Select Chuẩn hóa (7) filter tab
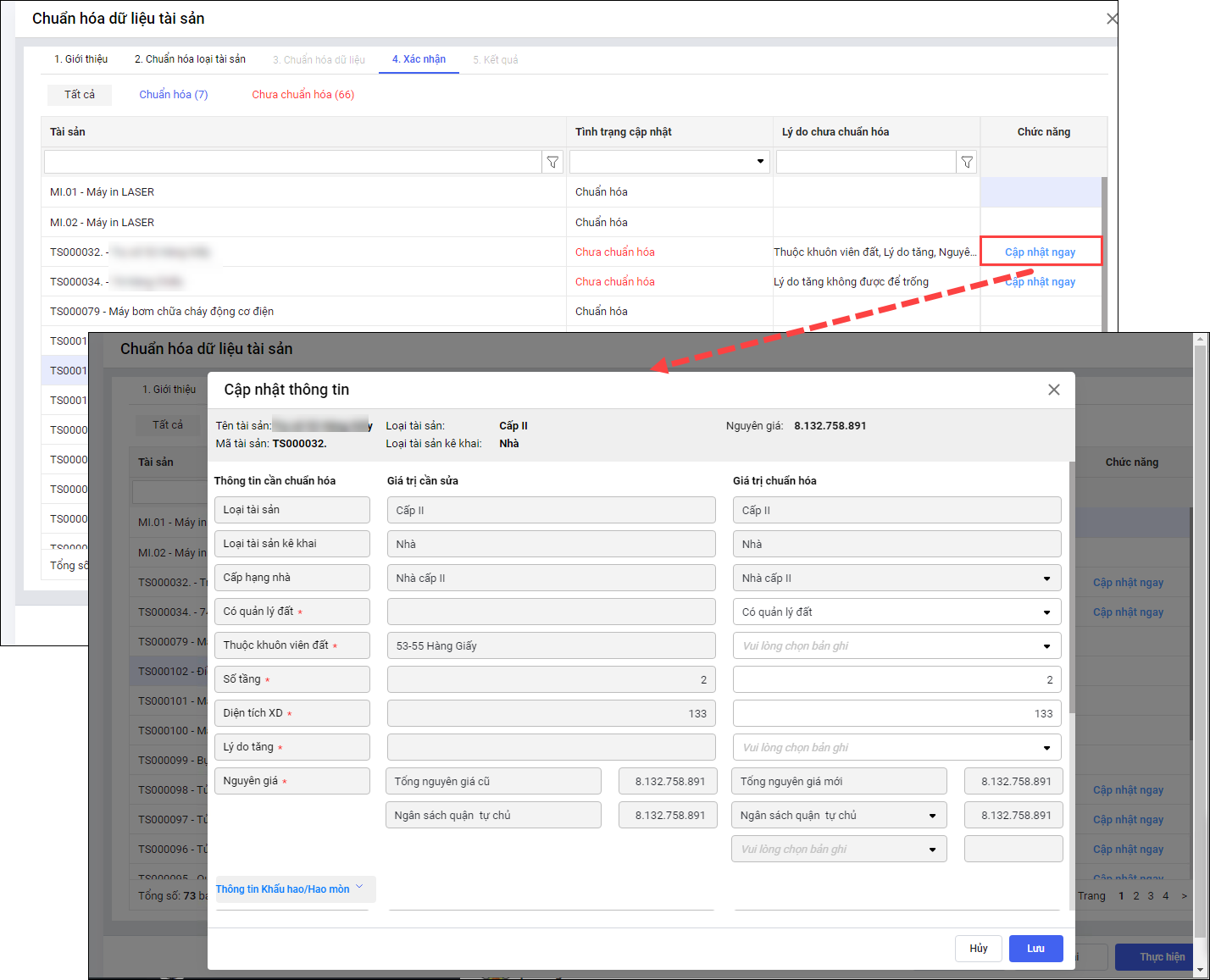The height and width of the screenshot is (980, 1210). pyautogui.click(x=173, y=95)
